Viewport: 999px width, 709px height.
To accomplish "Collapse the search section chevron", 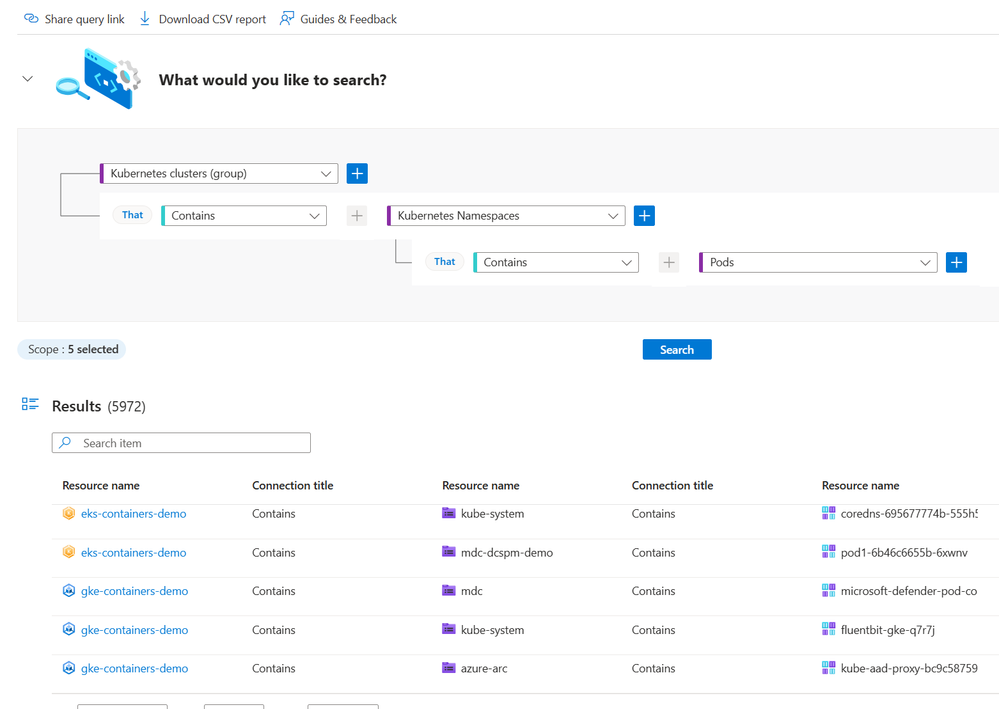I will [27, 79].
